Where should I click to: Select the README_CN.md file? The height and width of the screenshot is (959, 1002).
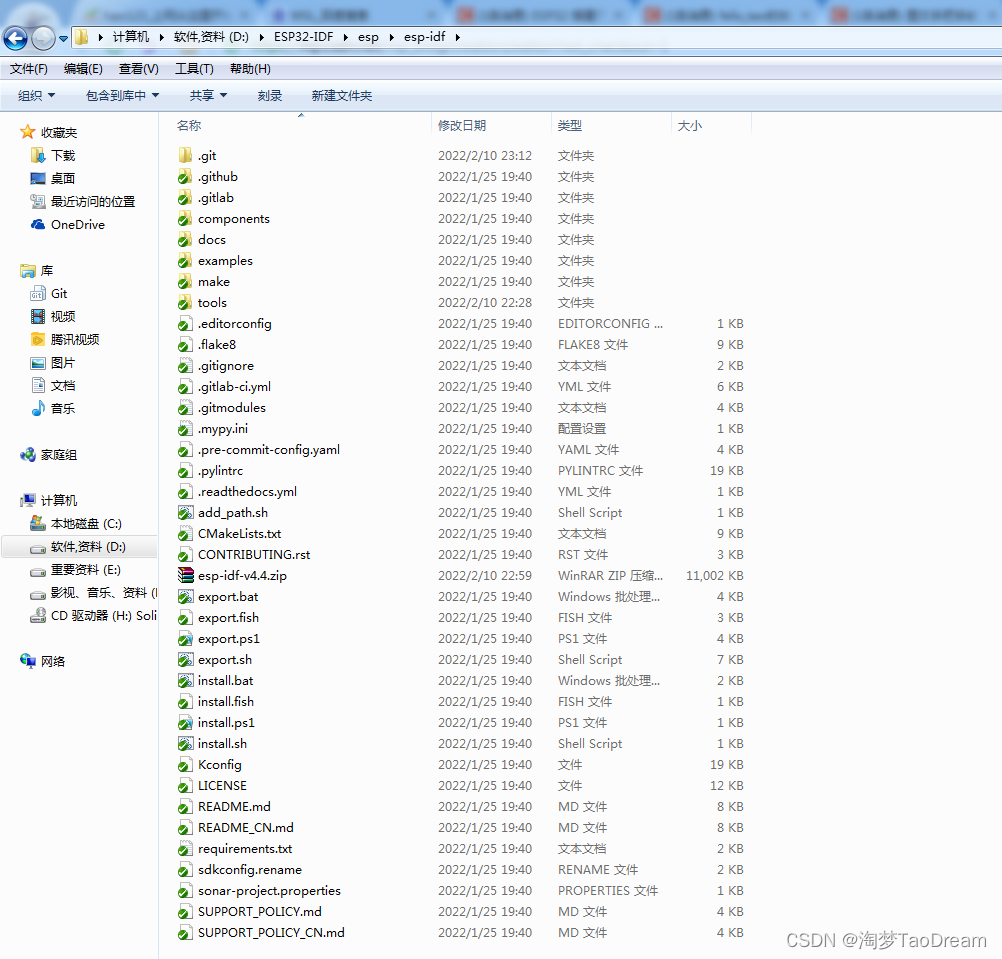pos(246,828)
